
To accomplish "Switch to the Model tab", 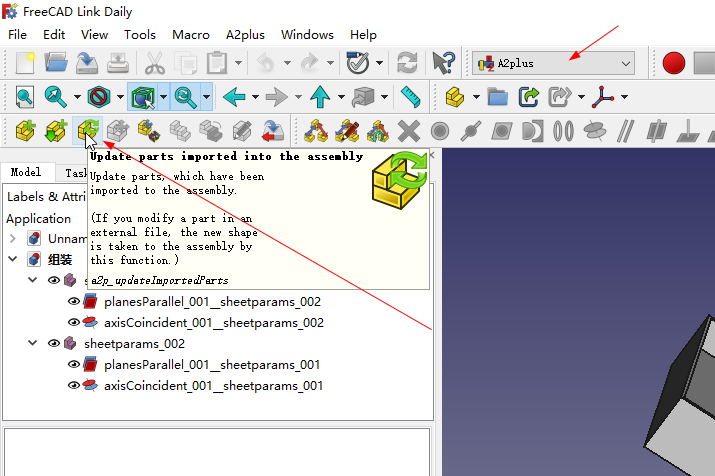I will (x=26, y=172).
